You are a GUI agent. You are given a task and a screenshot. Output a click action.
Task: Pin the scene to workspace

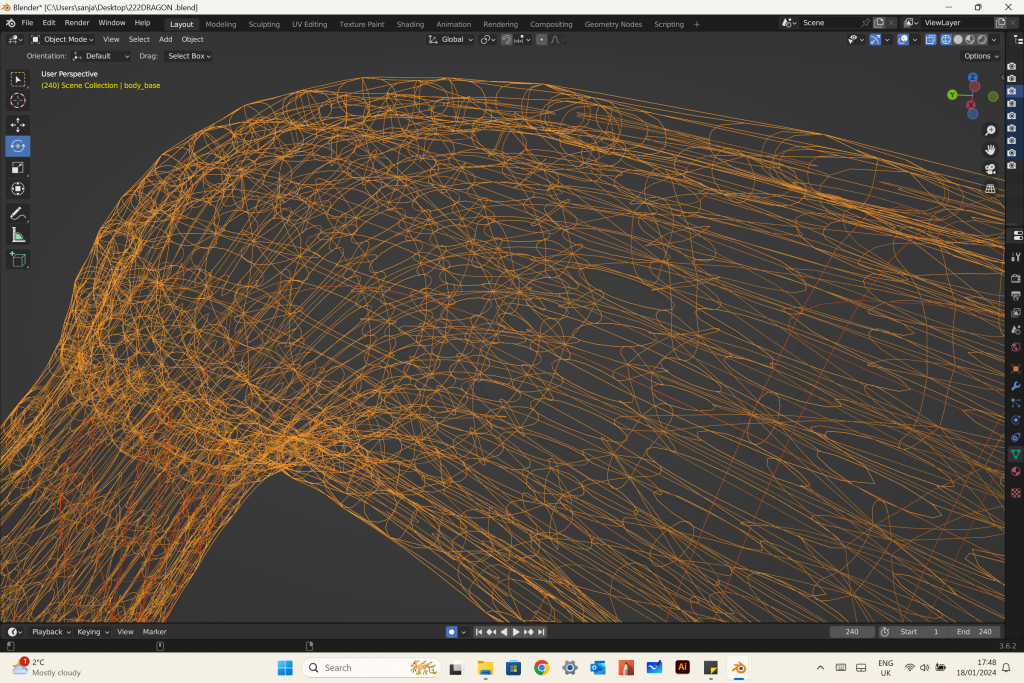tap(865, 23)
